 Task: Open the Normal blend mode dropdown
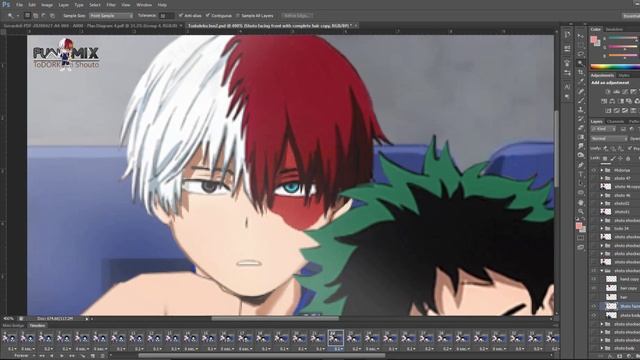(609, 139)
